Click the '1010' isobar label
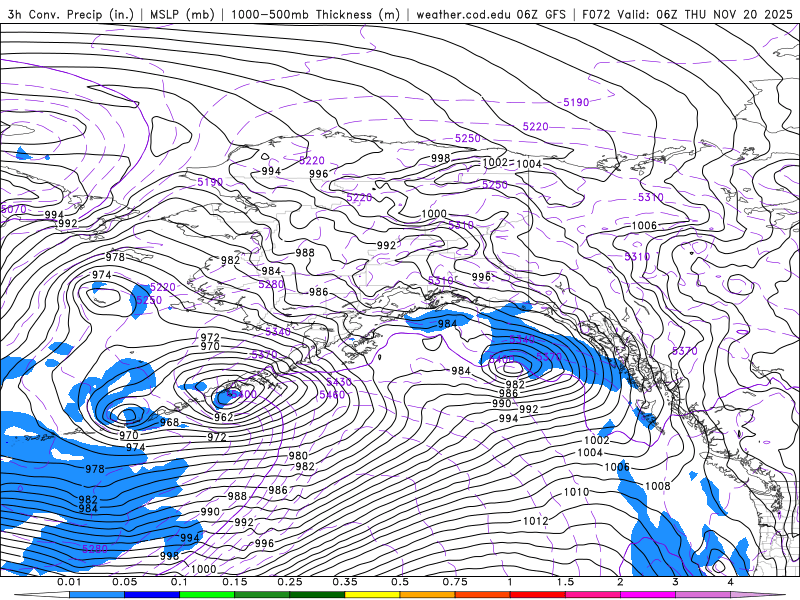Screen dimensions: 800x600 (576, 492)
